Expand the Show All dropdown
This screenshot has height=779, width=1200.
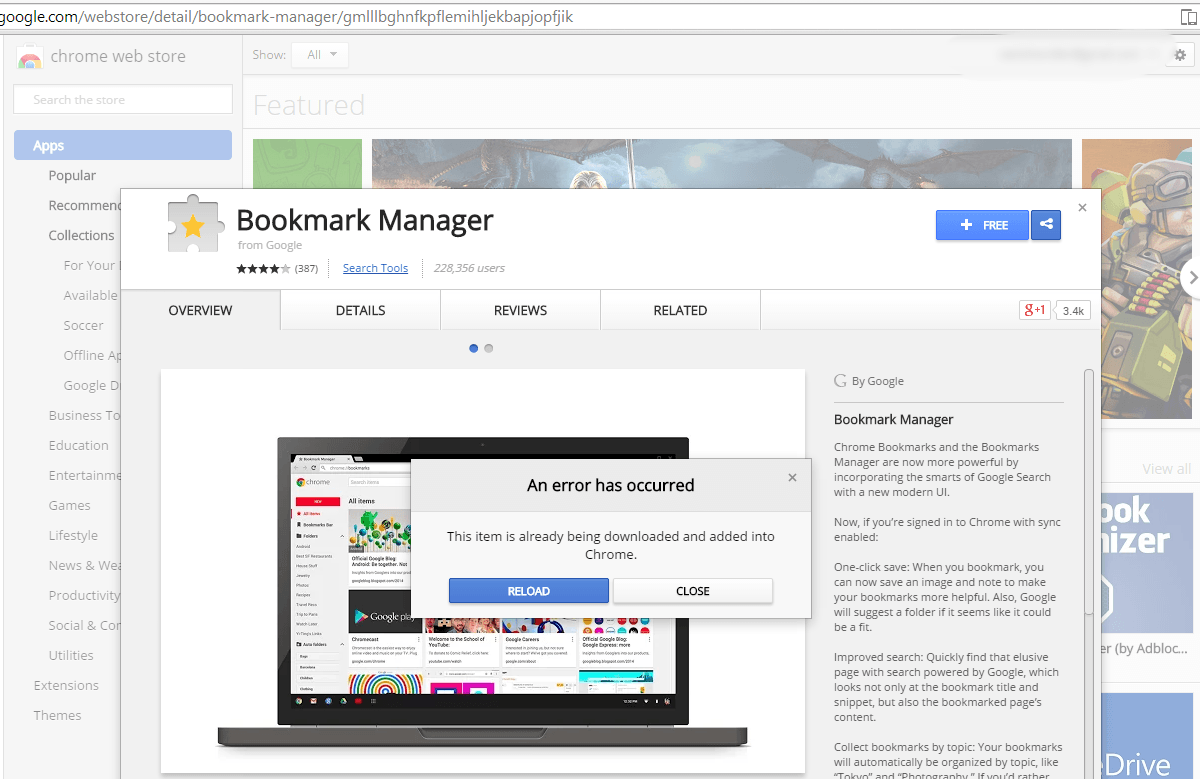[321, 55]
